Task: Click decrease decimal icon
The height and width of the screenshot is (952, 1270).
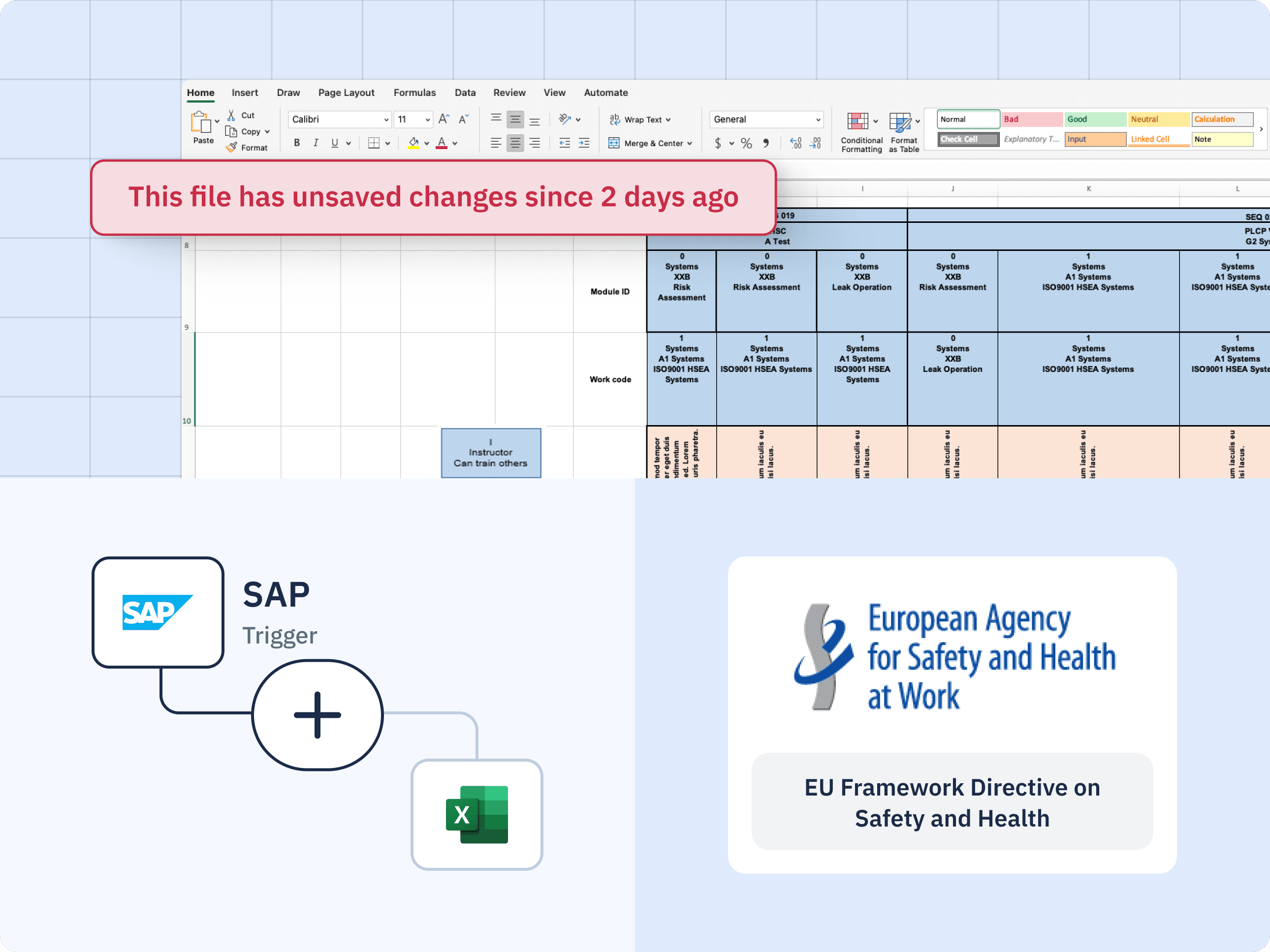Action: [815, 143]
